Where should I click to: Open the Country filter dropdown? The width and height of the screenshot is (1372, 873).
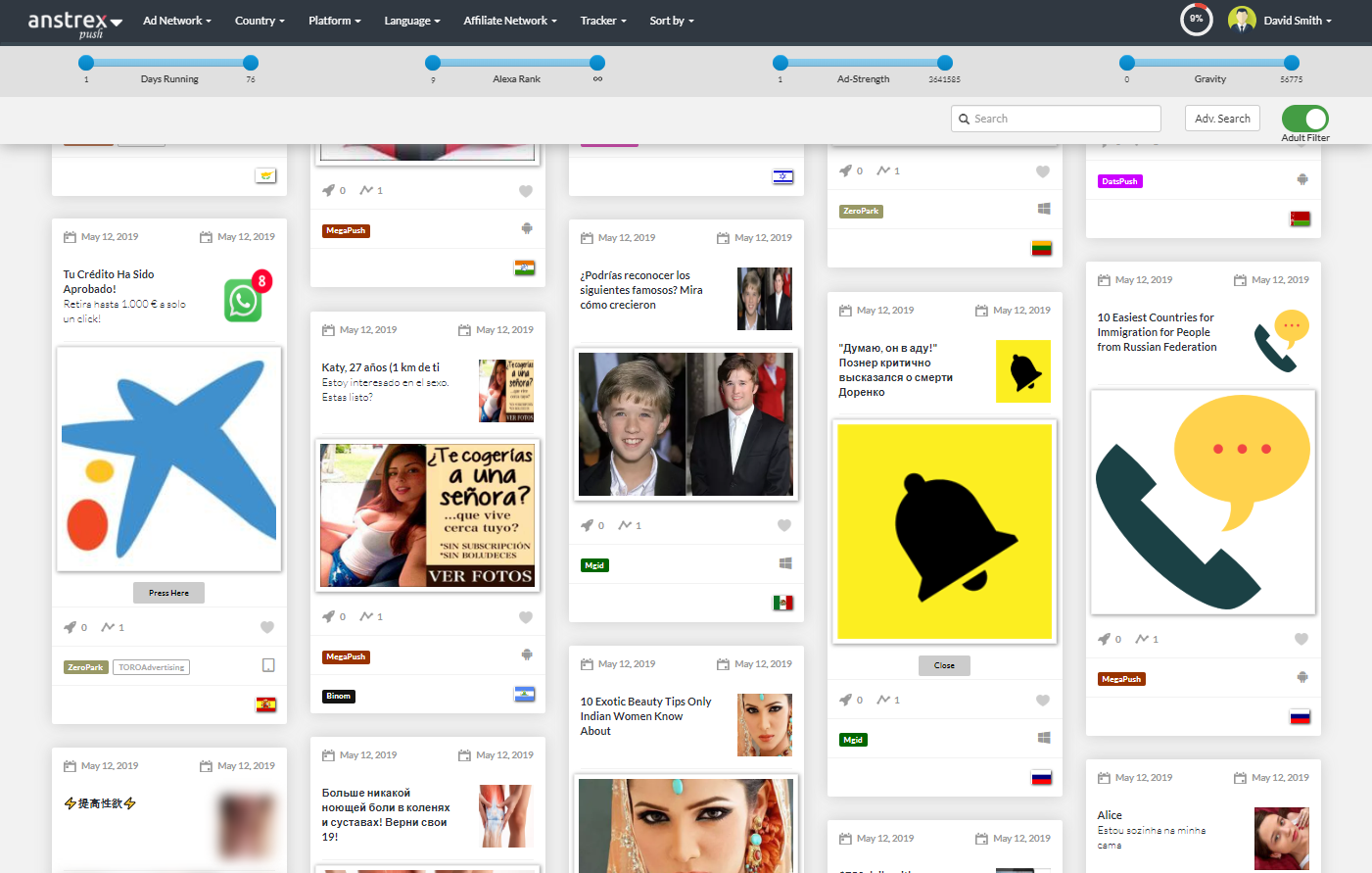pyautogui.click(x=260, y=21)
